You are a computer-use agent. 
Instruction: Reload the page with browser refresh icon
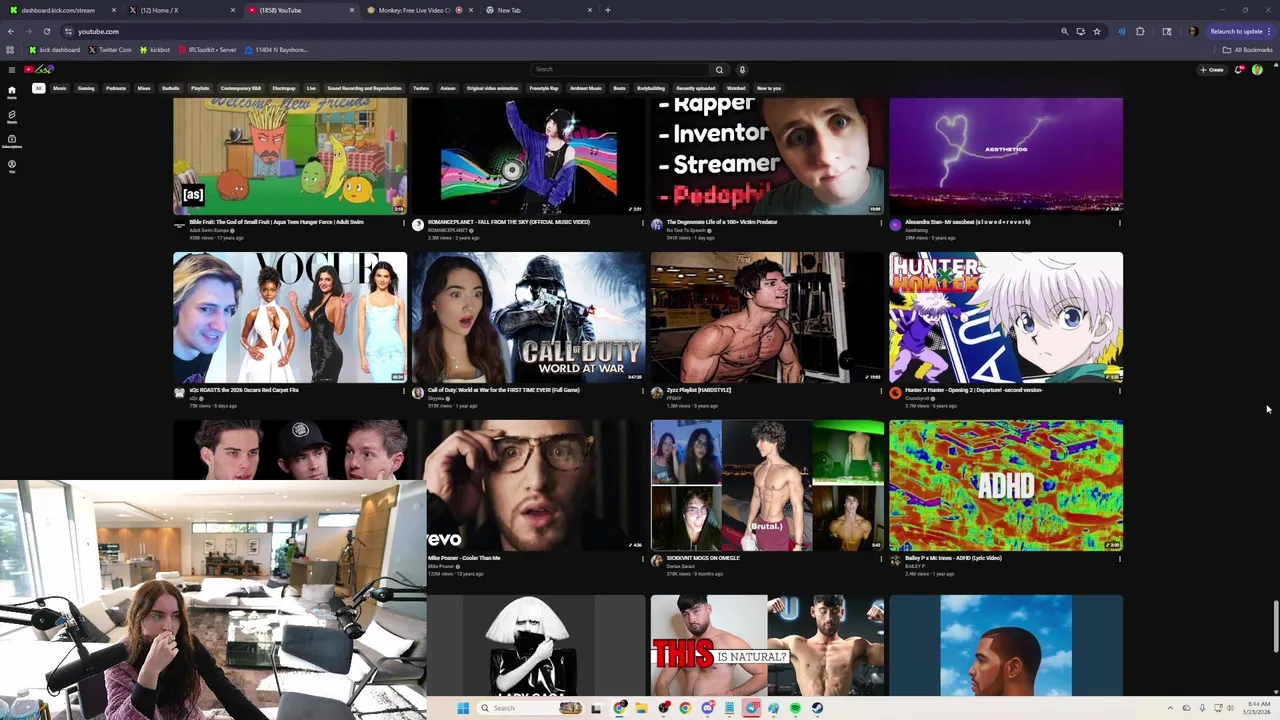pos(46,31)
